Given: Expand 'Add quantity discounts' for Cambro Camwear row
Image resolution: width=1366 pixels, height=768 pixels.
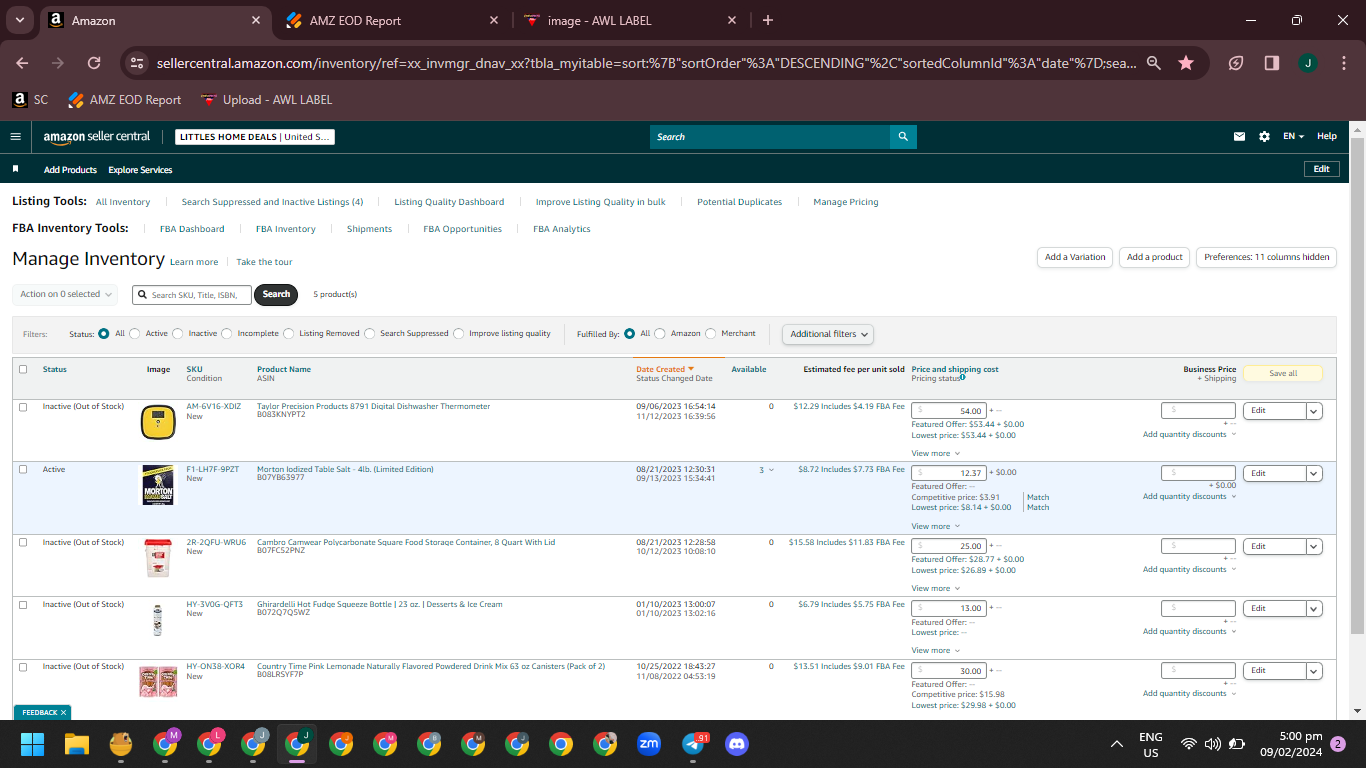Looking at the screenshot, I should [x=1190, y=569].
